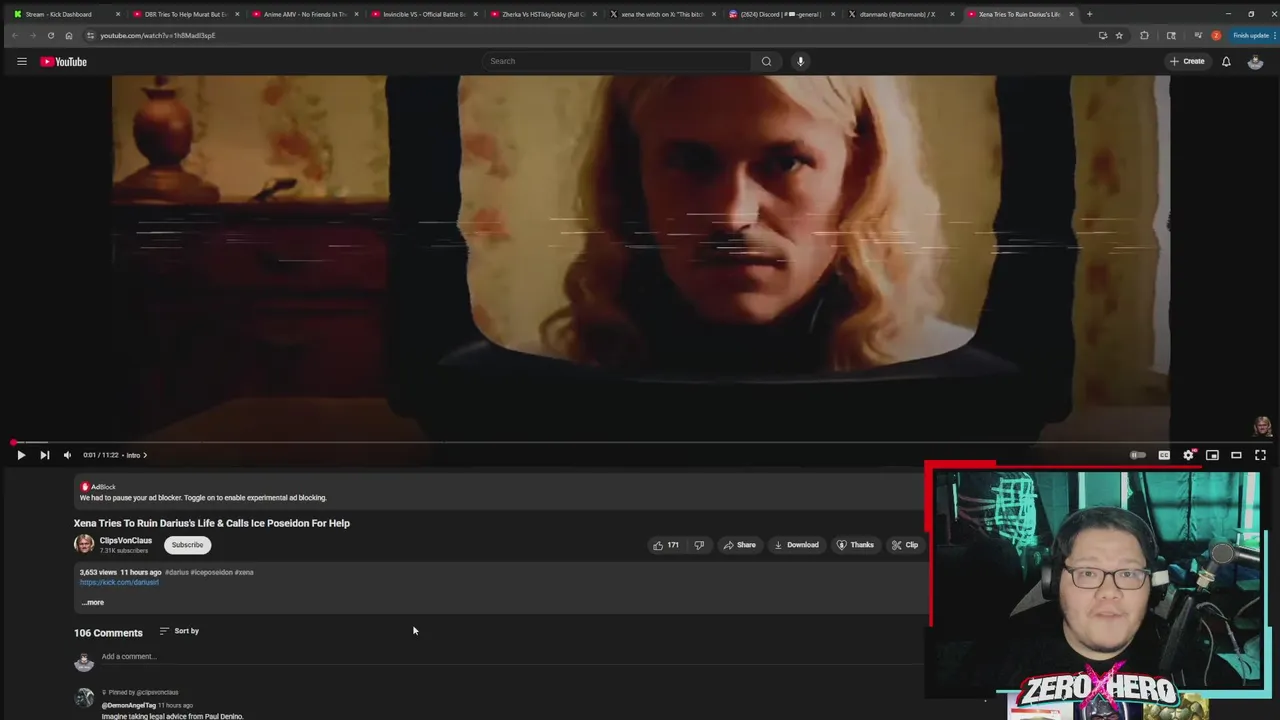The height and width of the screenshot is (720, 1280).
Task: Open the account avatar menu
Action: [1255, 62]
